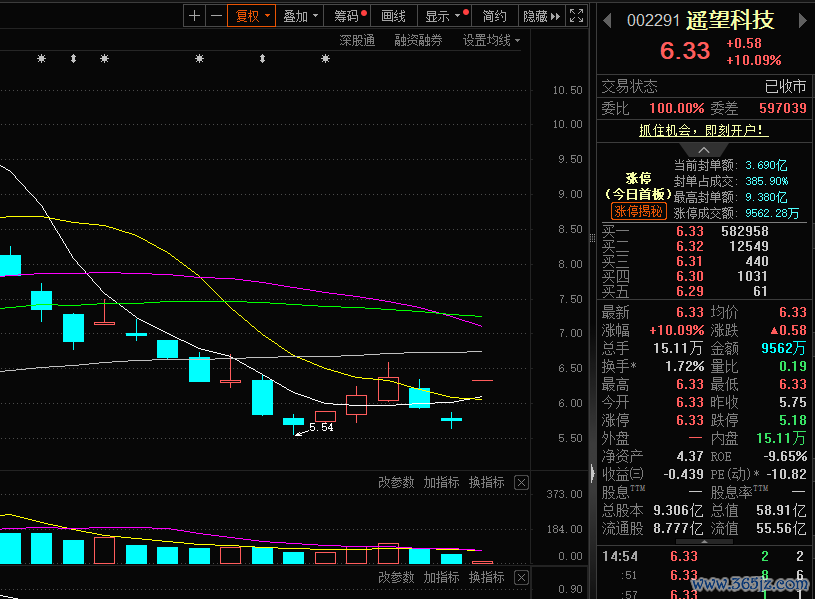Click 加指标 in bottom indicator panel
This screenshot has height=599, width=815.
pyautogui.click(x=441, y=577)
